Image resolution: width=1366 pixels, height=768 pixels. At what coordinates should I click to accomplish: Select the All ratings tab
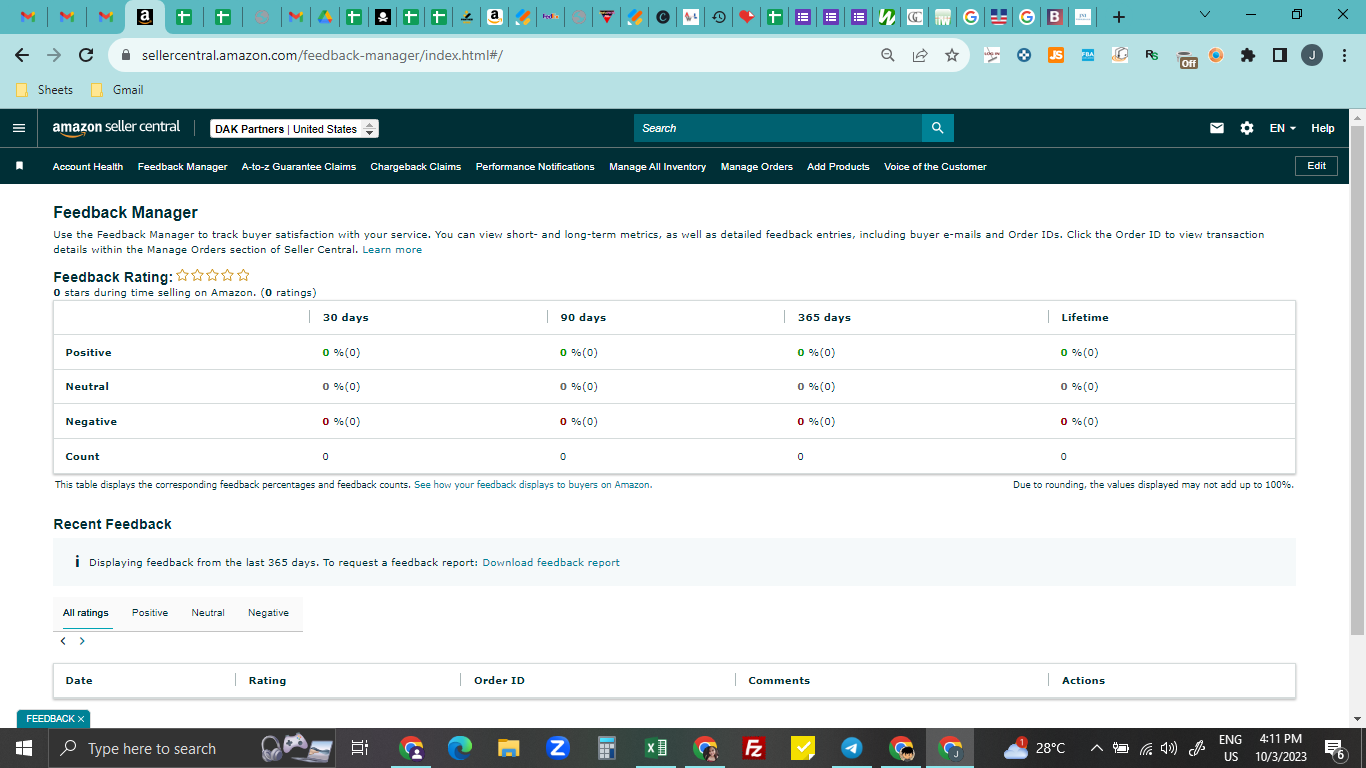click(86, 613)
